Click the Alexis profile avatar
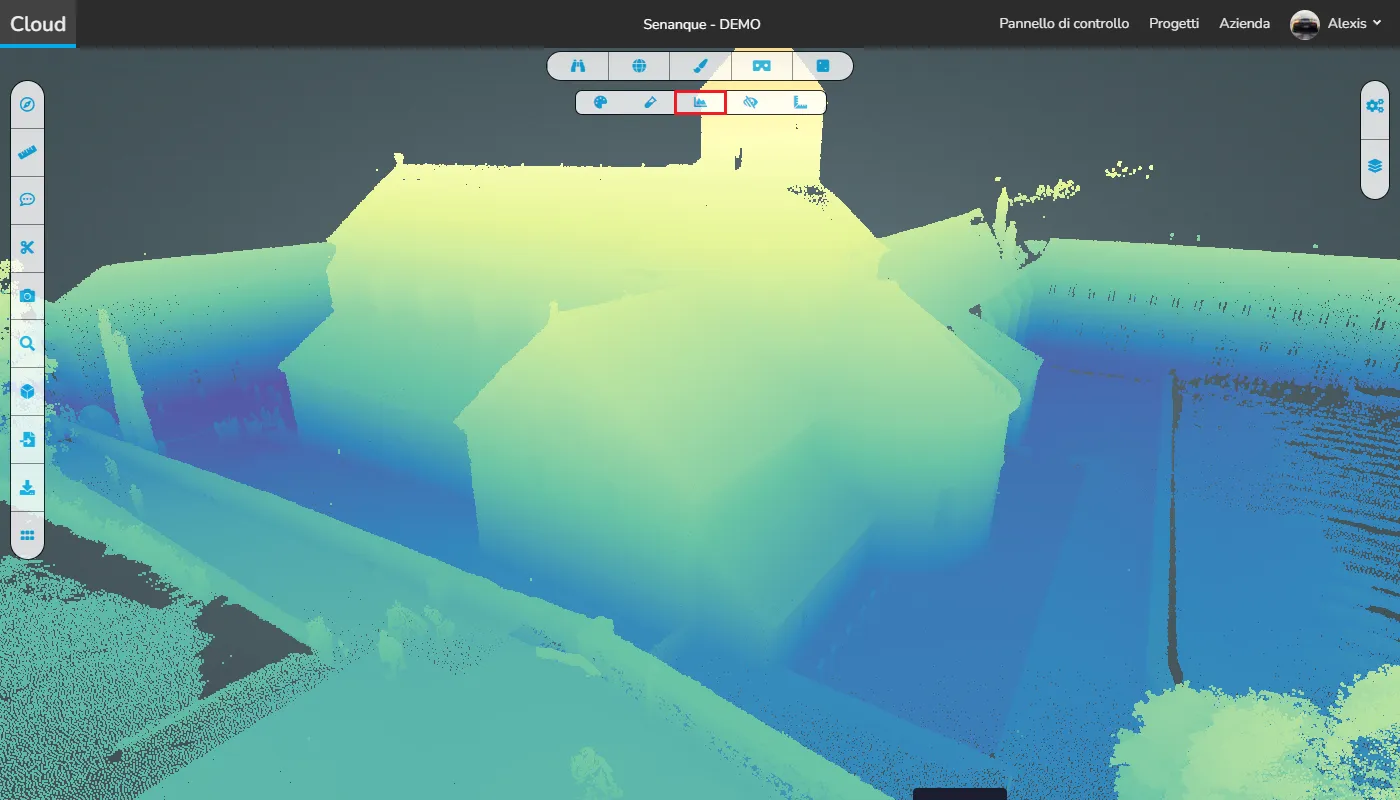This screenshot has height=800, width=1400. (x=1305, y=24)
